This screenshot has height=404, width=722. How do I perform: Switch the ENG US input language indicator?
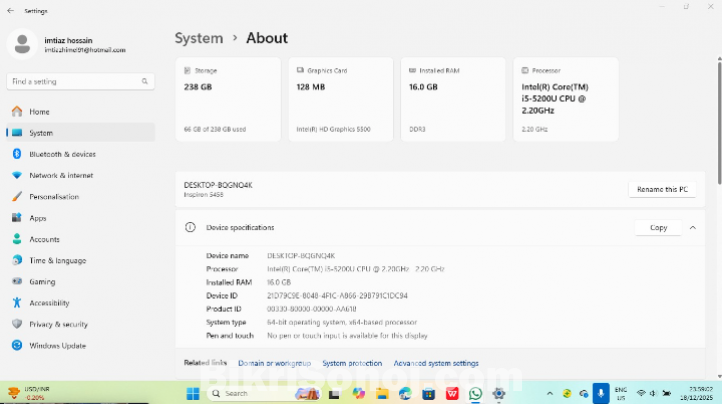621,394
